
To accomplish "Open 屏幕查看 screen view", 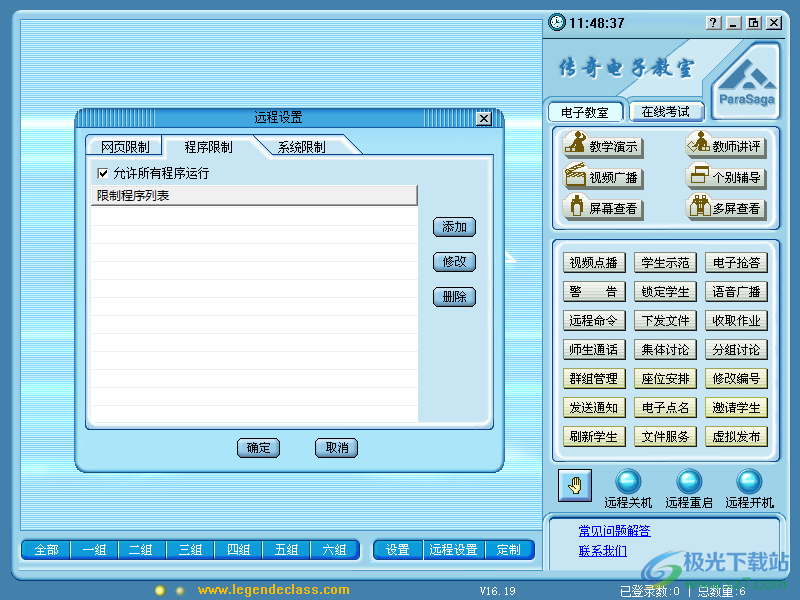I will click(602, 209).
